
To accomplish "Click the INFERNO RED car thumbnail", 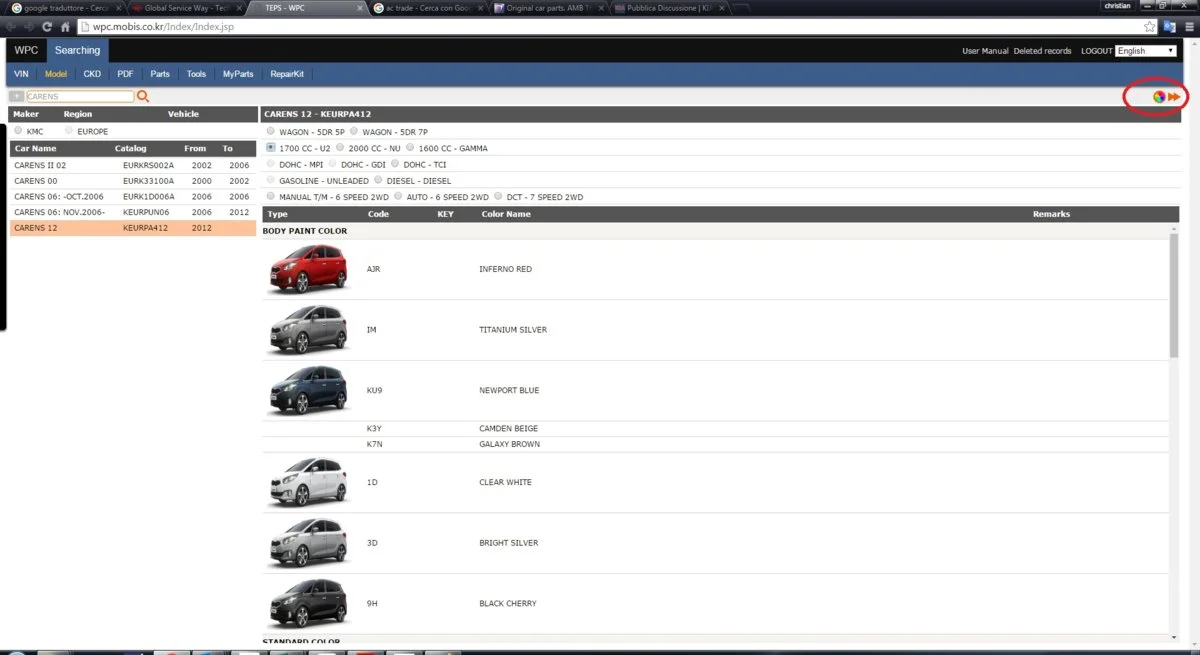I will [308, 269].
